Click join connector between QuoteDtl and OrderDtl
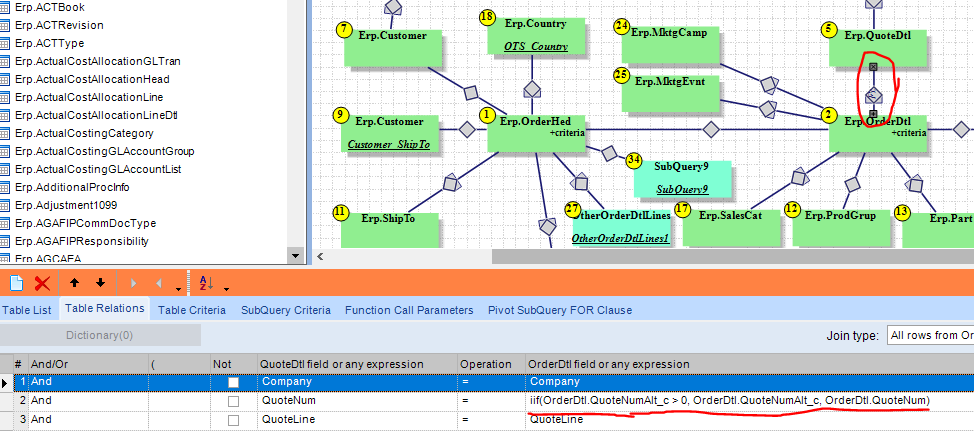This screenshot has height=438, width=974. point(873,94)
